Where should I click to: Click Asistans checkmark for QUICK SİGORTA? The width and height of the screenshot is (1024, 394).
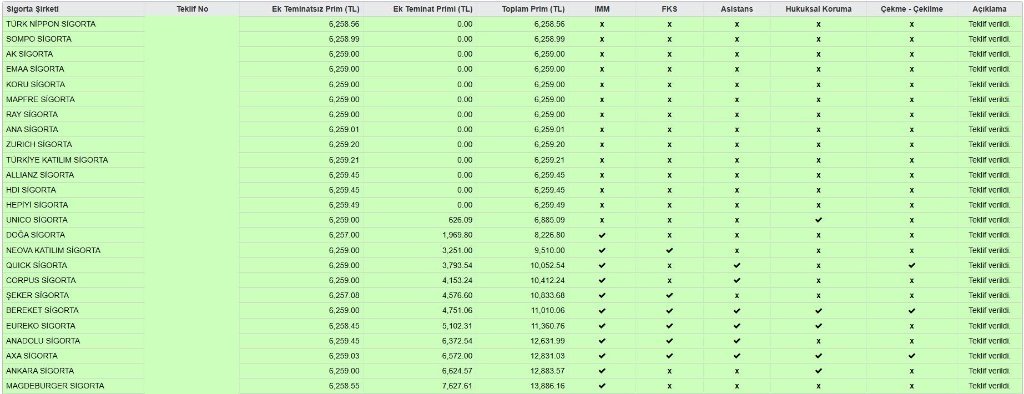click(x=737, y=265)
